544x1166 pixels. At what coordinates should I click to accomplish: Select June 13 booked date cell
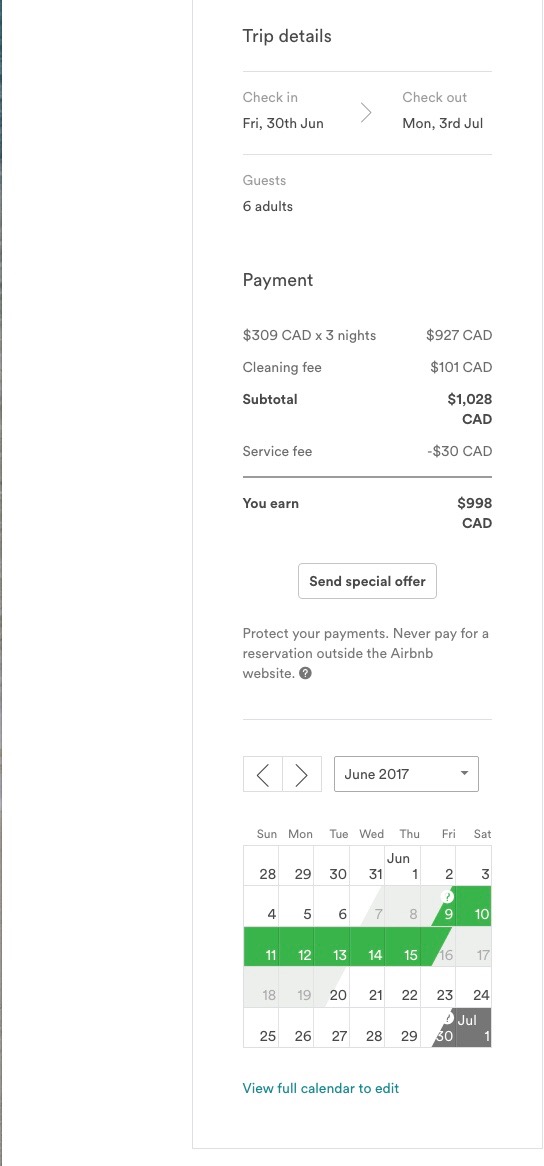click(x=331, y=947)
